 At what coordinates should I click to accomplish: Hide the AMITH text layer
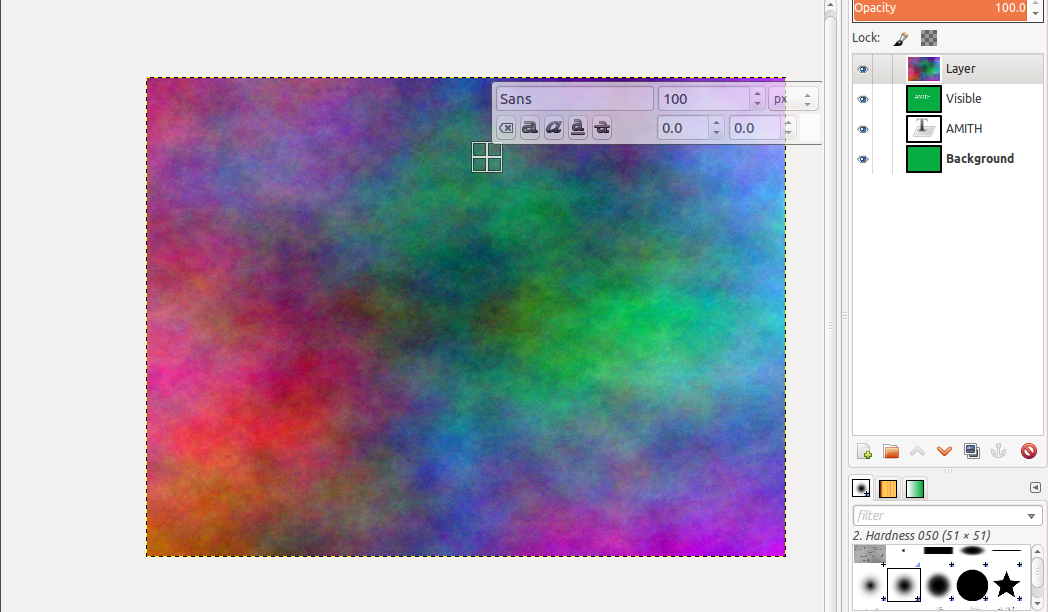coord(863,130)
